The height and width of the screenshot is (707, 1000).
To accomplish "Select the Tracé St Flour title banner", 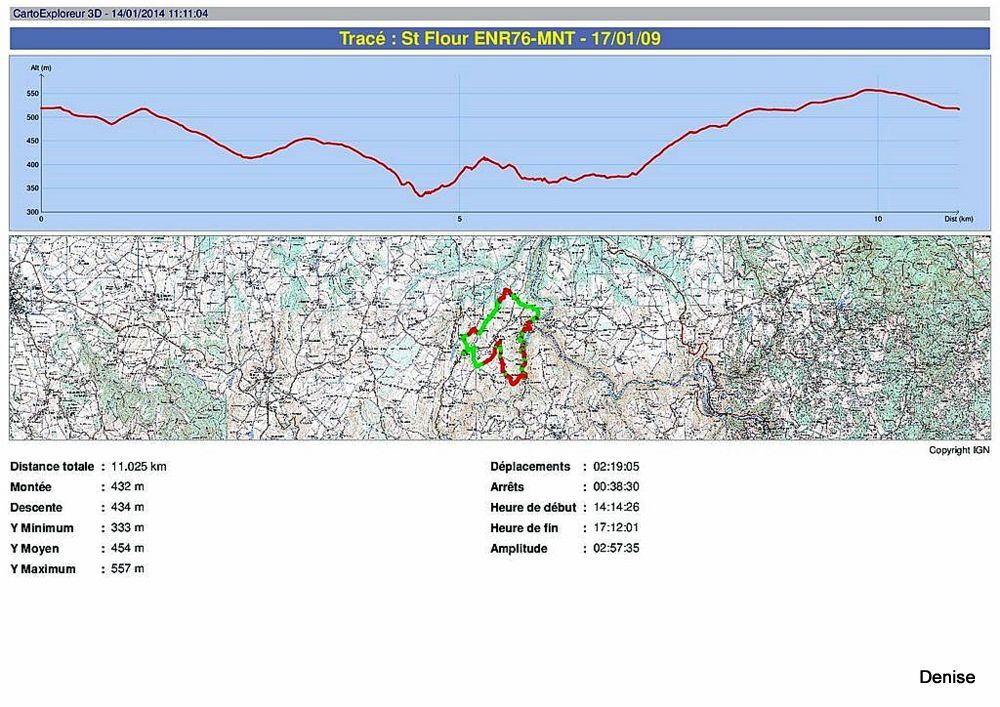I will point(500,39).
